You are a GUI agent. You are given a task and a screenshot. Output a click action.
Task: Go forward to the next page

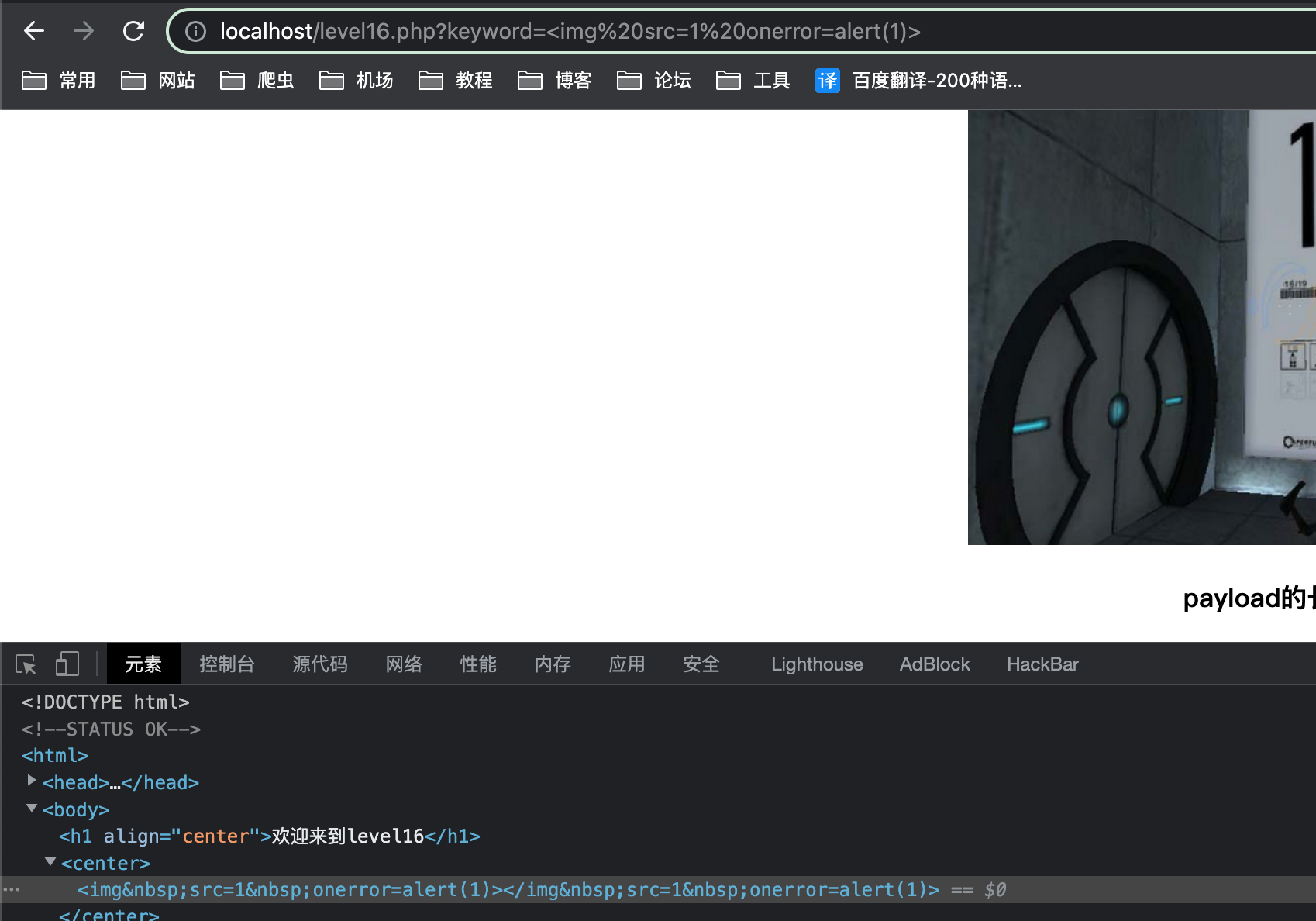pyautogui.click(x=84, y=31)
